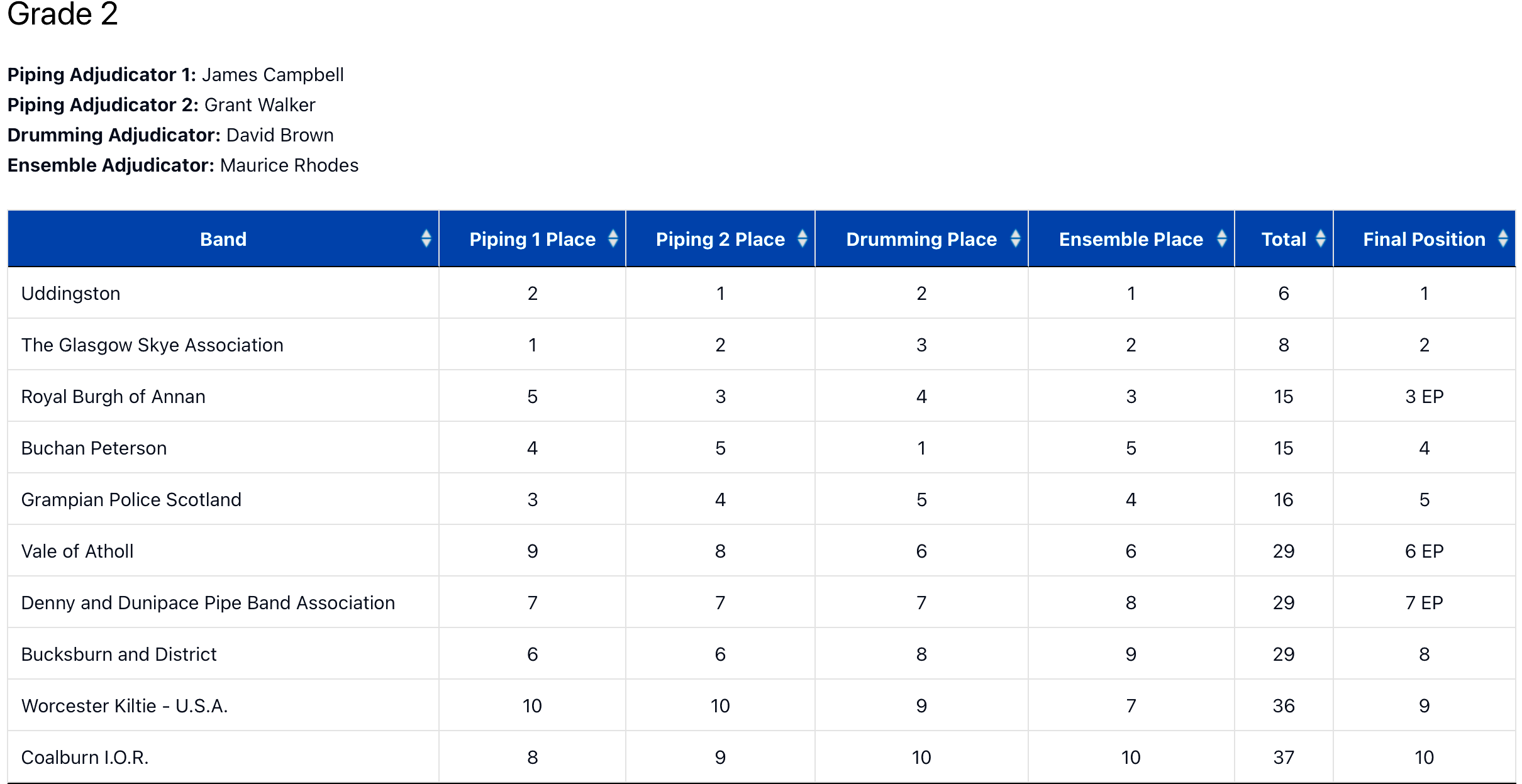
Task: Click the Piping 2 Place sort arrows
Action: (x=802, y=239)
